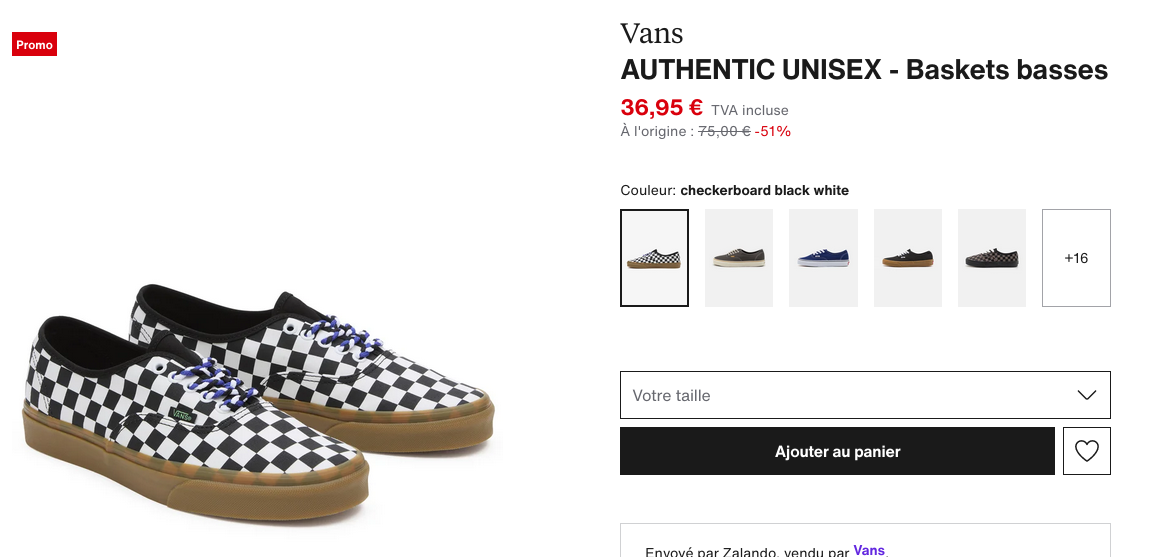Click the crossed-out 75,00 € original price
The height and width of the screenshot is (557, 1161).
724,131
